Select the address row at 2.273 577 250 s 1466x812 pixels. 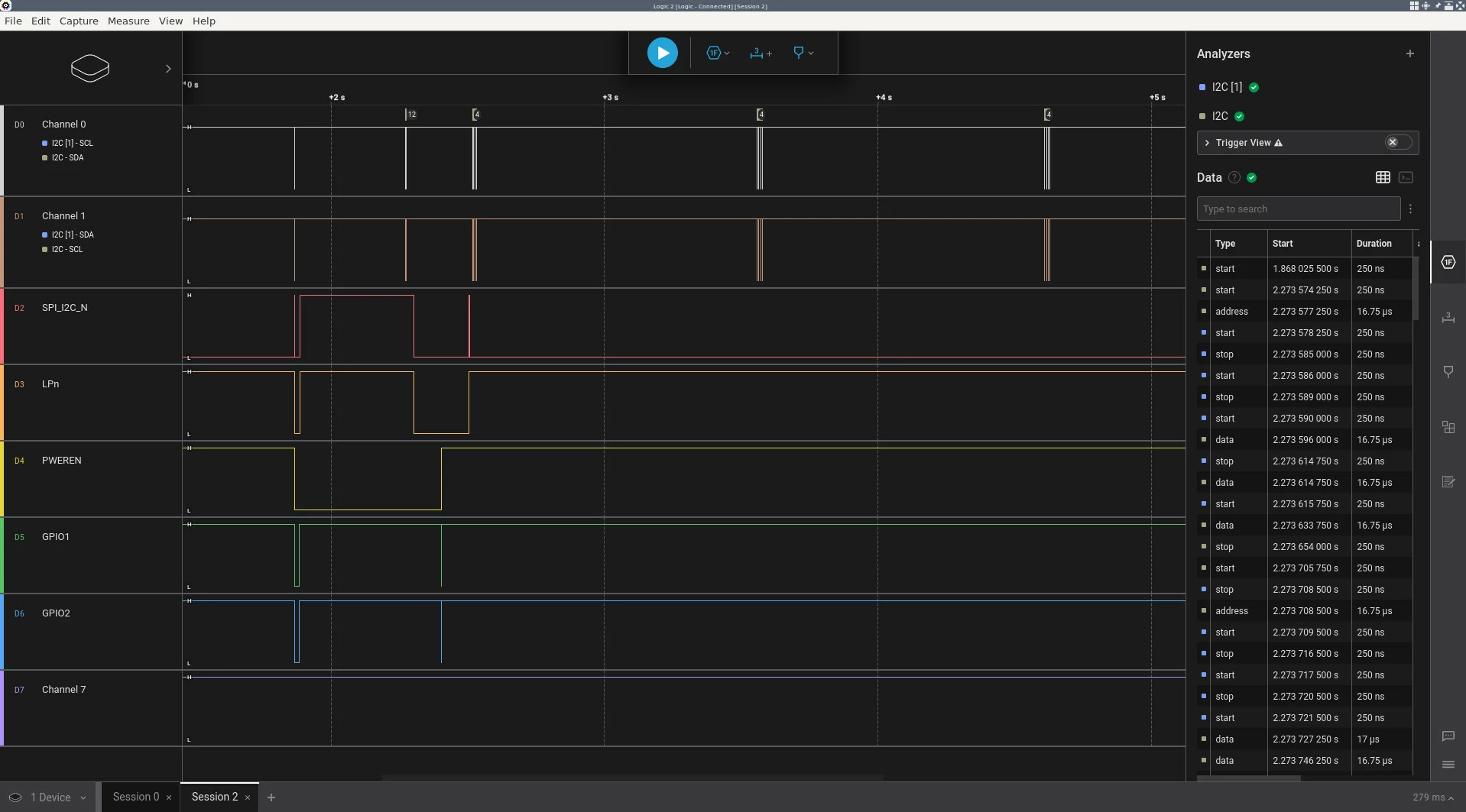coord(1304,312)
